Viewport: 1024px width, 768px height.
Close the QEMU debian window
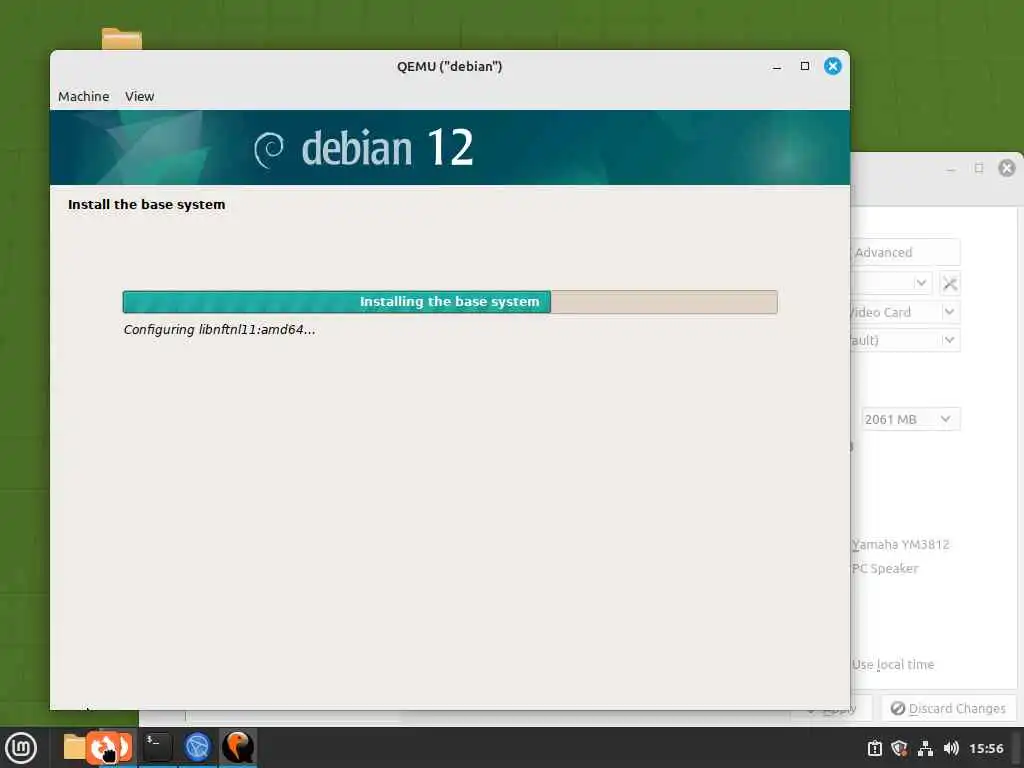[x=832, y=66]
